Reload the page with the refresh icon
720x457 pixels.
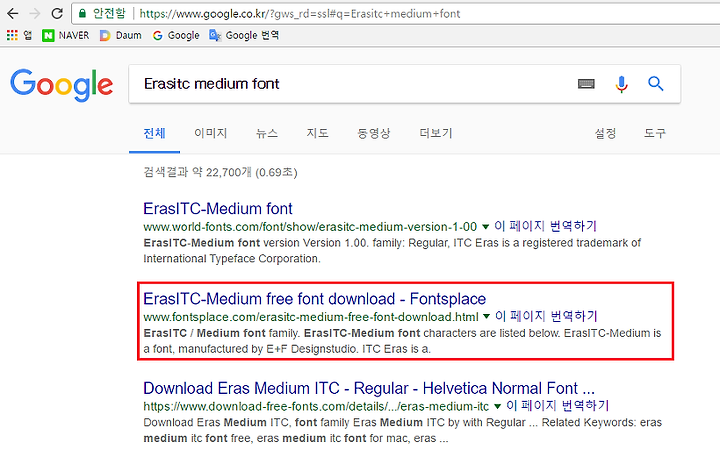57,13
